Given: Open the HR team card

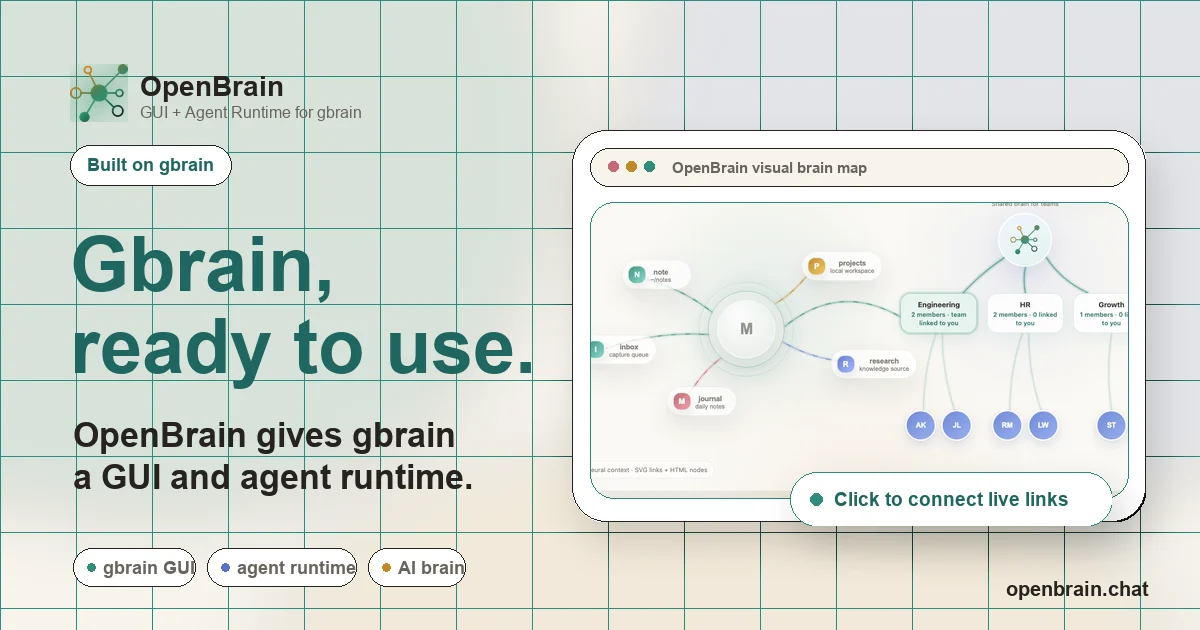Looking at the screenshot, I should [x=1025, y=313].
